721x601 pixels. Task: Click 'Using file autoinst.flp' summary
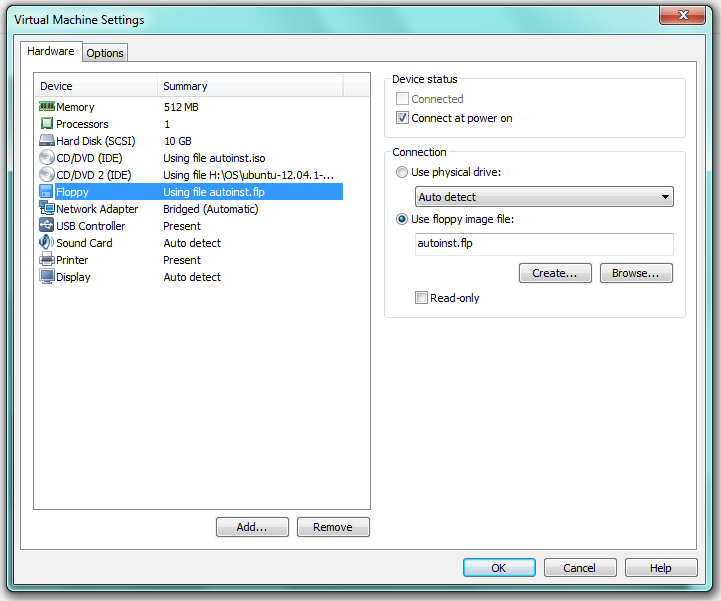point(214,192)
